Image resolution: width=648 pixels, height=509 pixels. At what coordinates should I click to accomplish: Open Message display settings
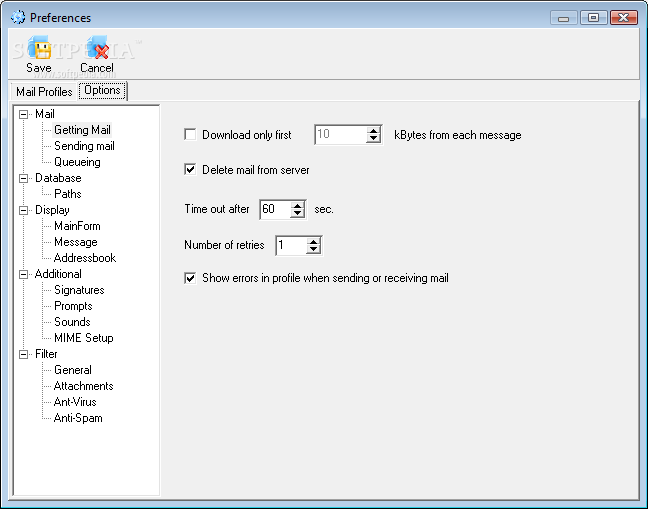76,242
